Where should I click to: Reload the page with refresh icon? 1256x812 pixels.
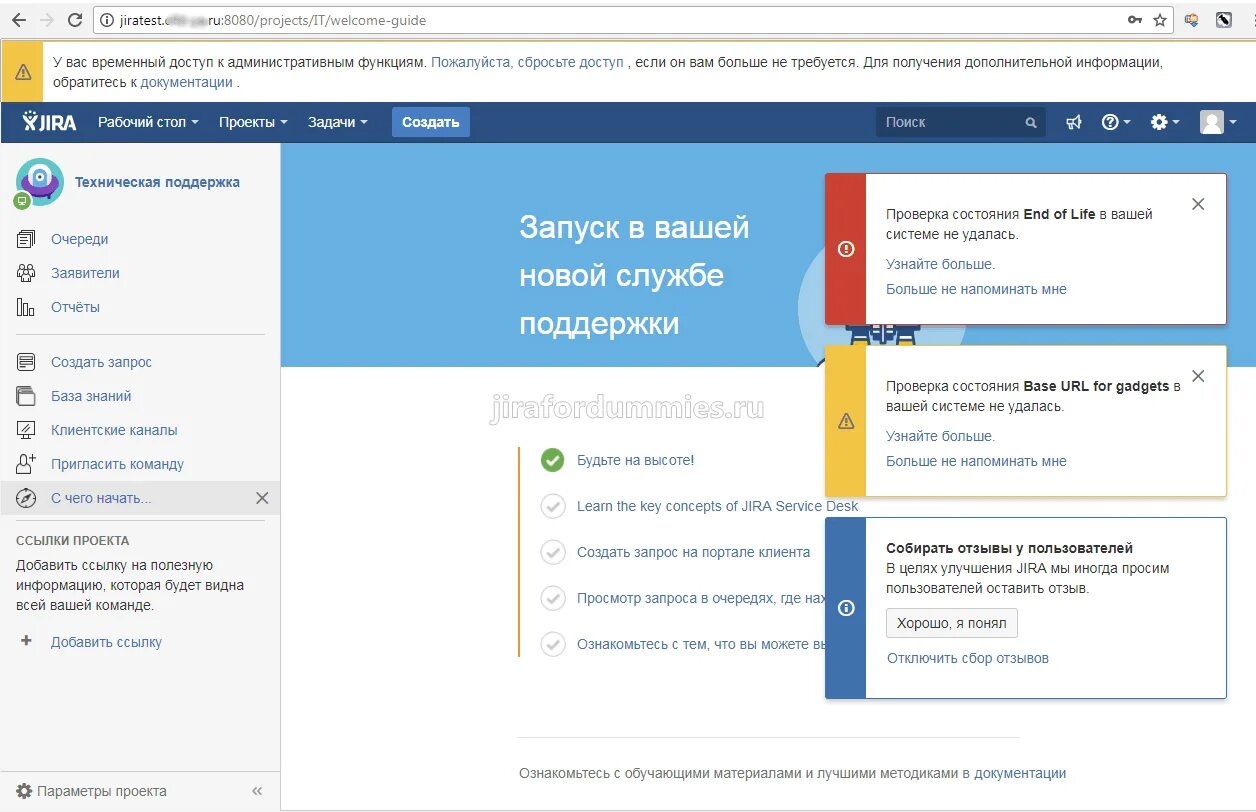point(75,20)
